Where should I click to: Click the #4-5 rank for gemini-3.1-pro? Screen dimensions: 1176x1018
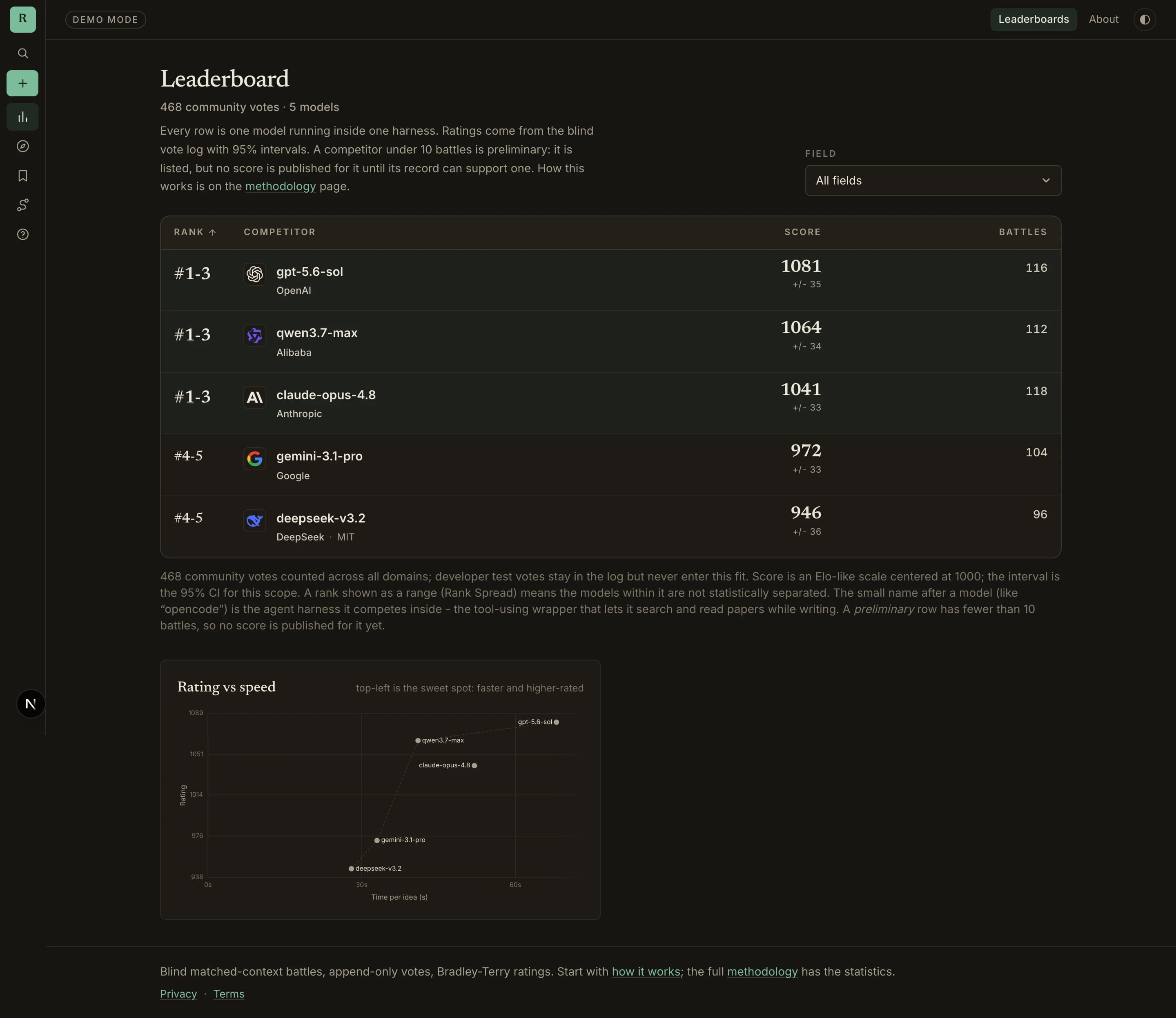188,456
